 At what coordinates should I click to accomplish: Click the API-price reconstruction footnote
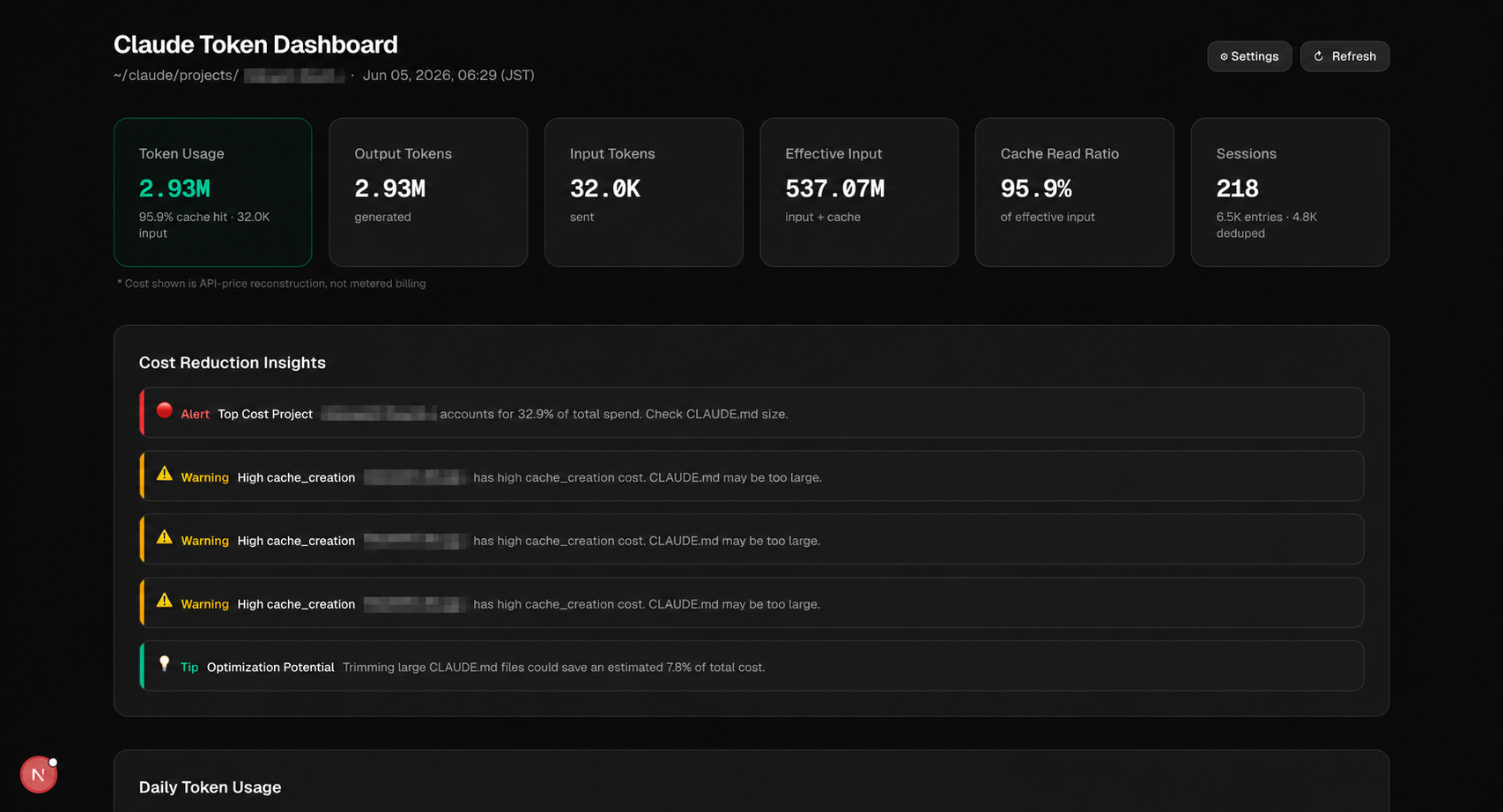tap(271, 284)
